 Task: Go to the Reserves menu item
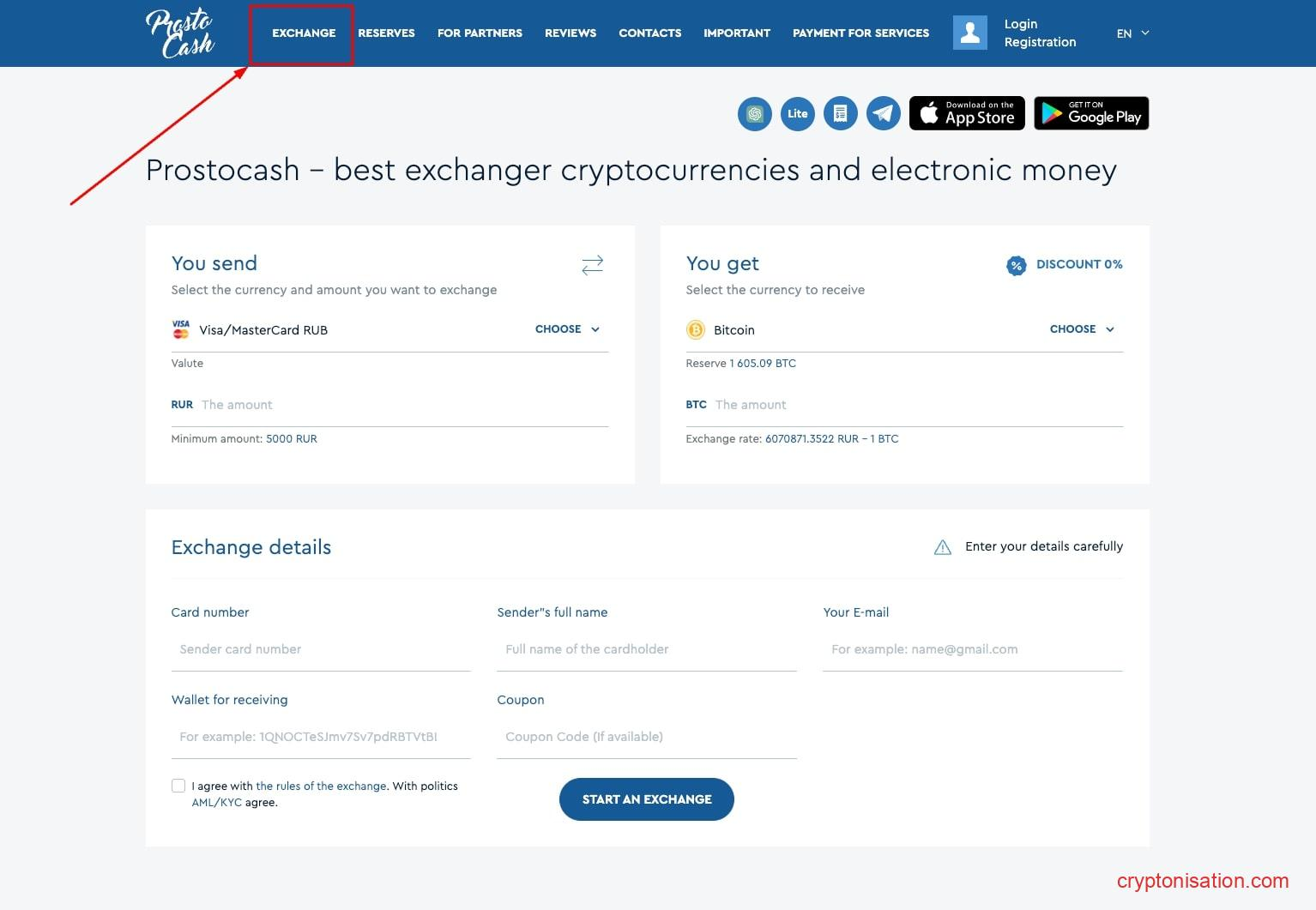coord(386,33)
